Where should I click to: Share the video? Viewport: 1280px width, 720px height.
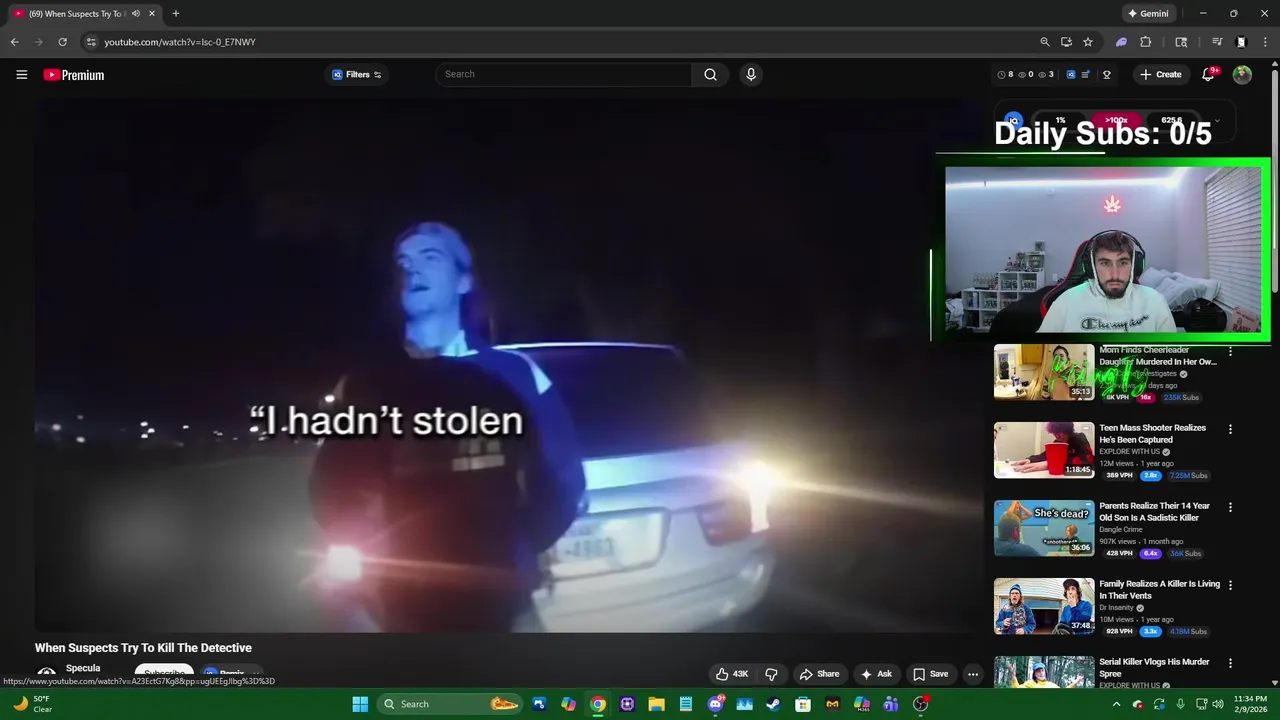point(819,674)
